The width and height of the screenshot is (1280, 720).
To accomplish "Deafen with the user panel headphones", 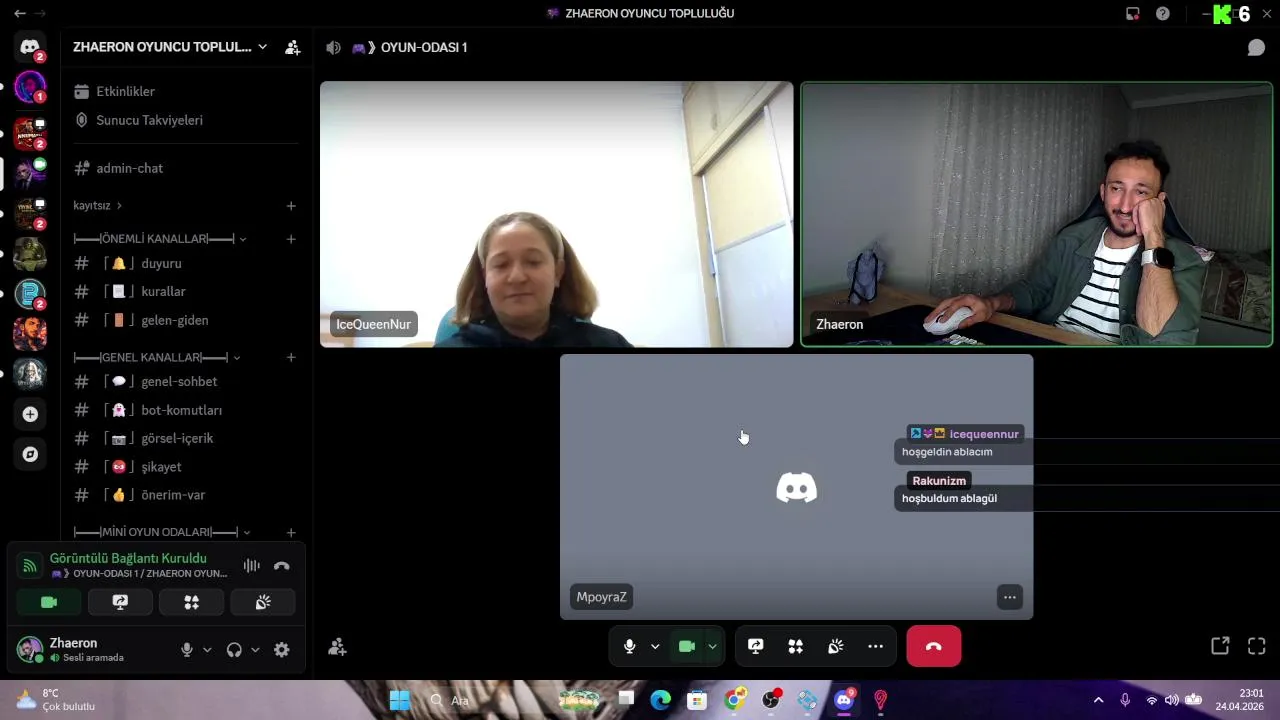I will point(234,649).
